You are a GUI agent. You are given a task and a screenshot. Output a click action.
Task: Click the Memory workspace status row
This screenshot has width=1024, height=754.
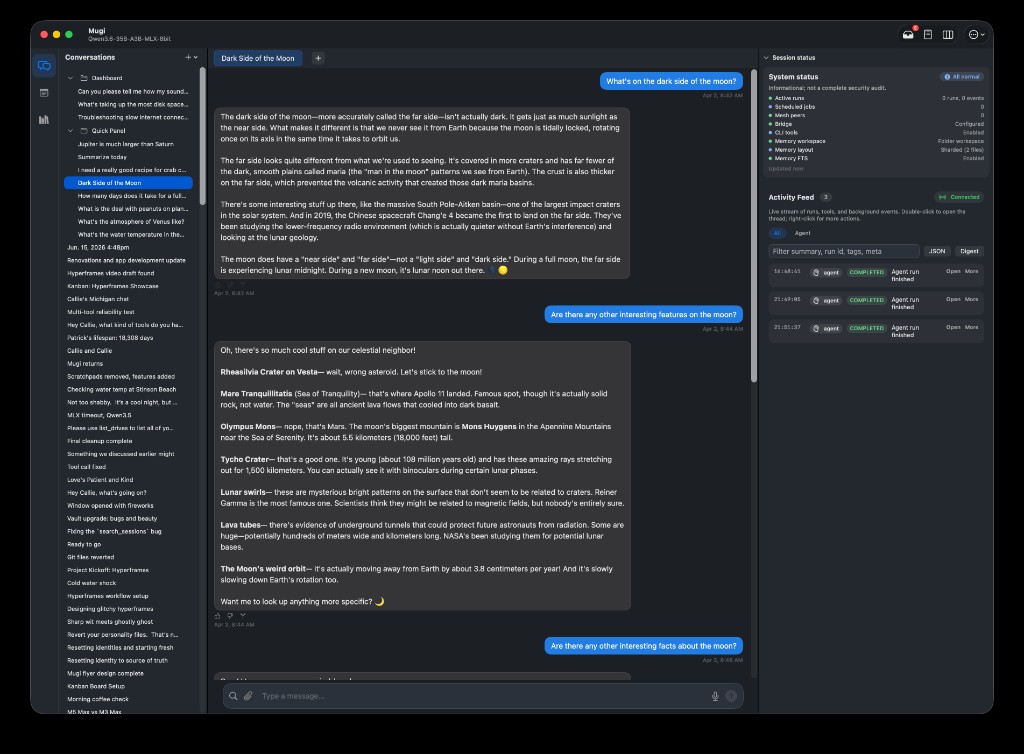(x=876, y=141)
